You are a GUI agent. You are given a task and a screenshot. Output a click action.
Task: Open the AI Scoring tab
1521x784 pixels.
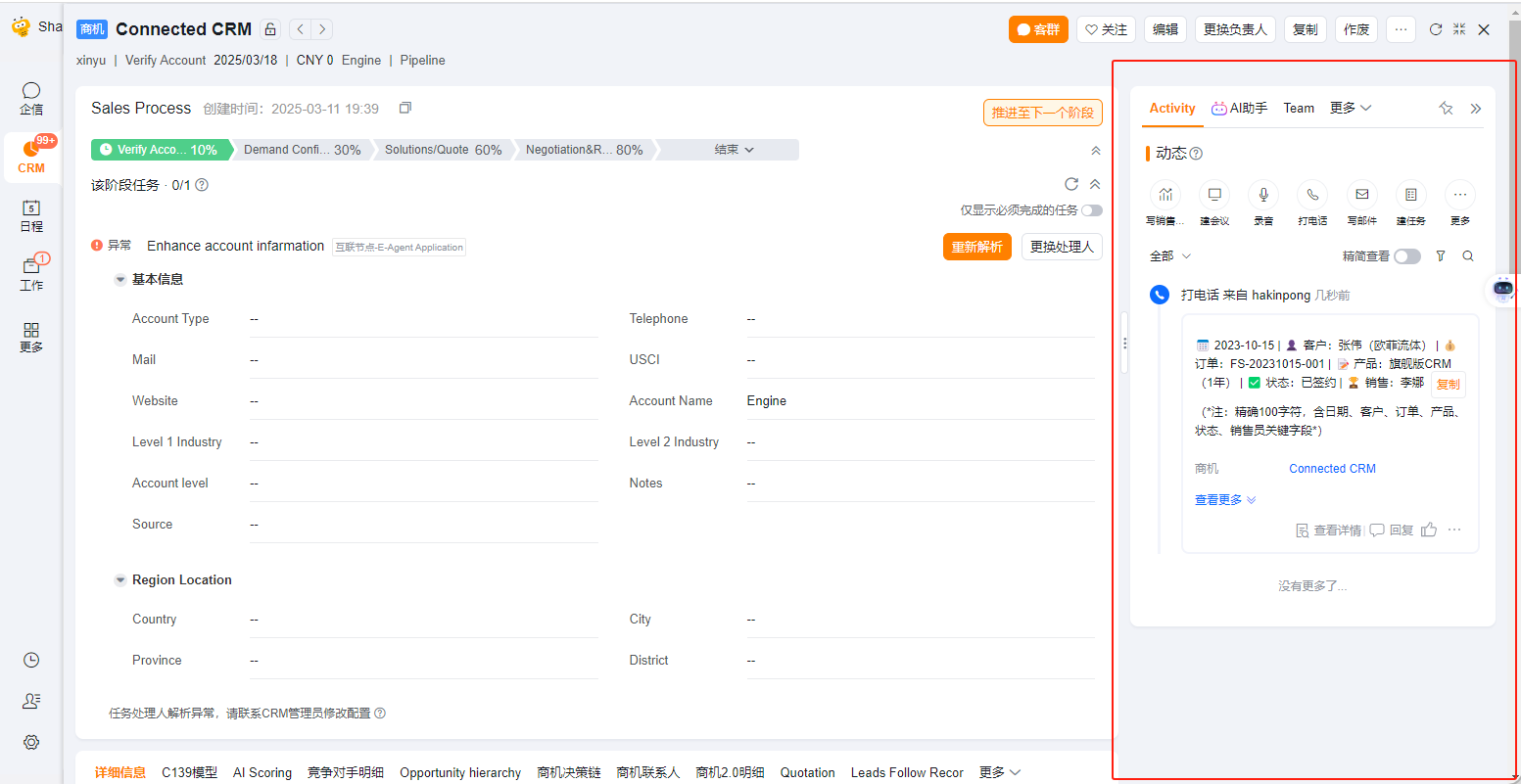click(x=262, y=772)
